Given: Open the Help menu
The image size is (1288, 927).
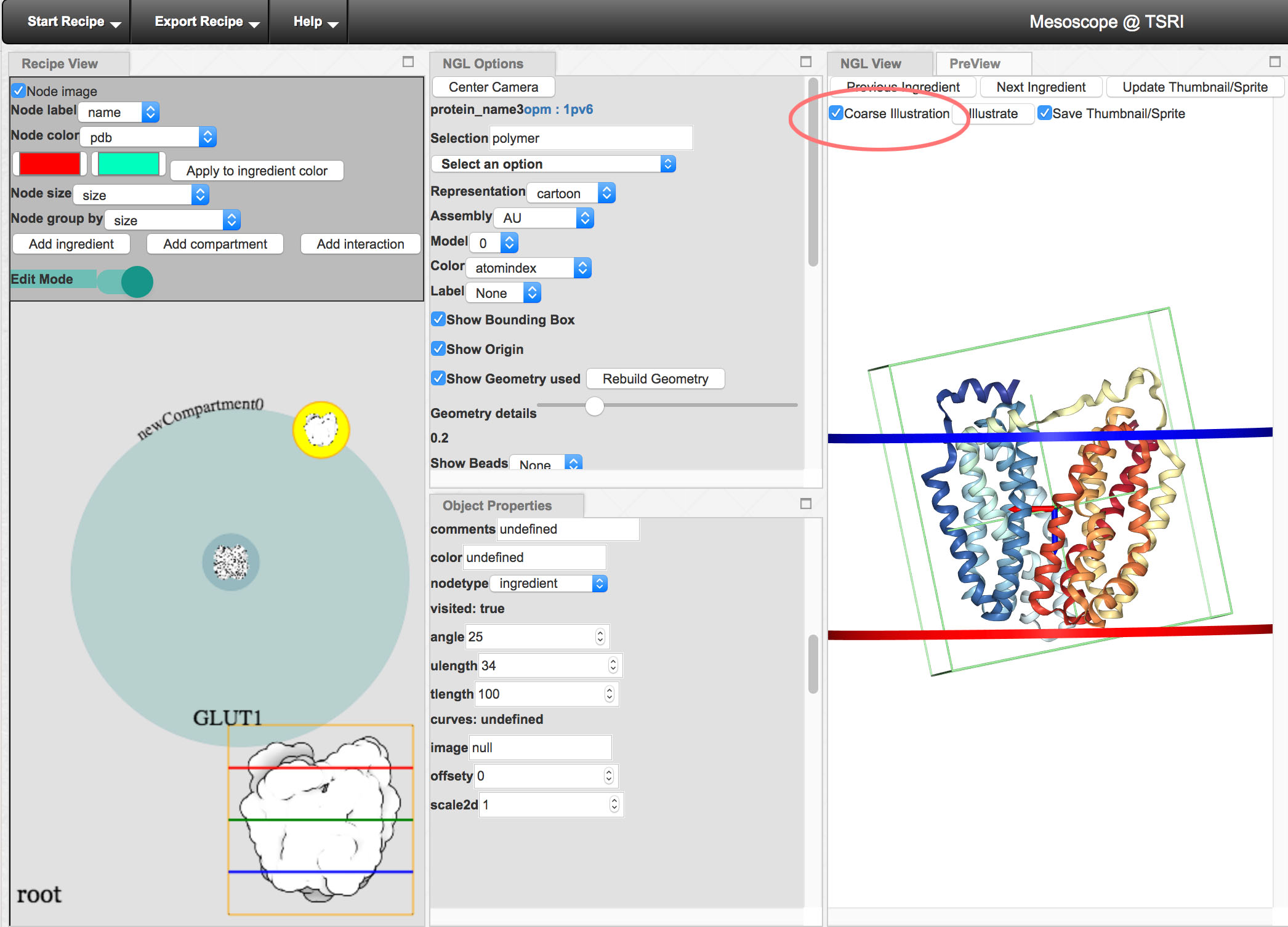Looking at the screenshot, I should point(308,22).
